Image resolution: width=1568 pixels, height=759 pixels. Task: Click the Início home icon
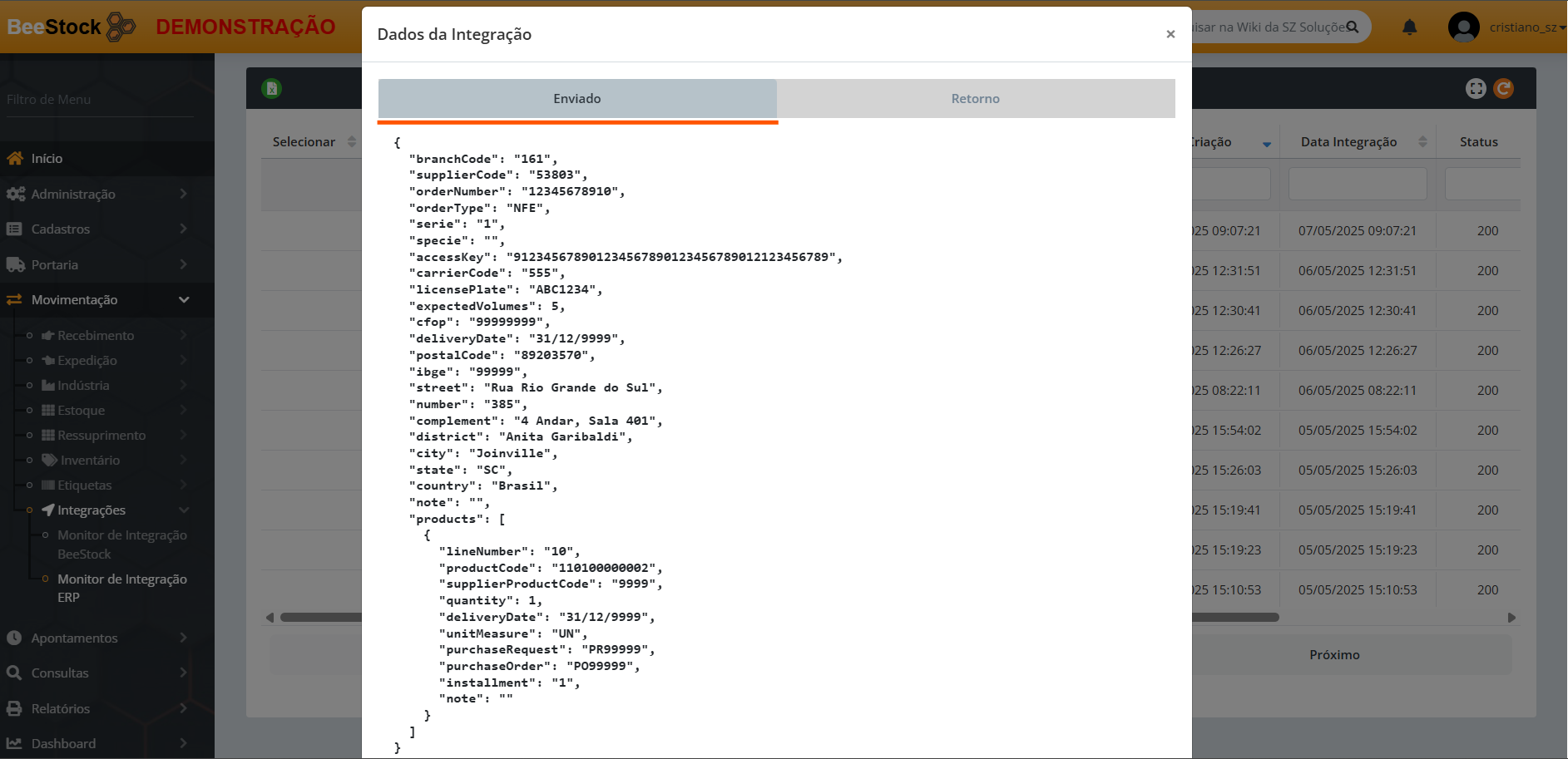tap(15, 158)
